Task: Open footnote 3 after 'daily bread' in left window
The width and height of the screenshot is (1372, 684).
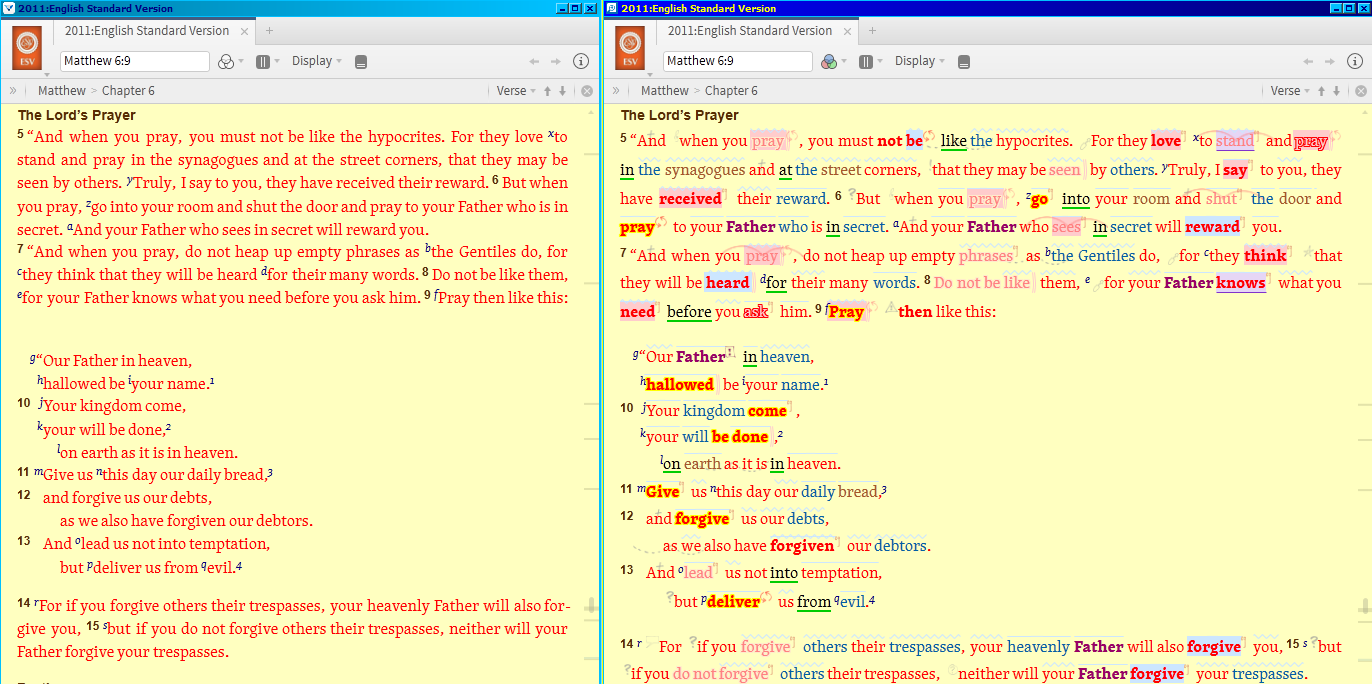Action: coord(270,473)
